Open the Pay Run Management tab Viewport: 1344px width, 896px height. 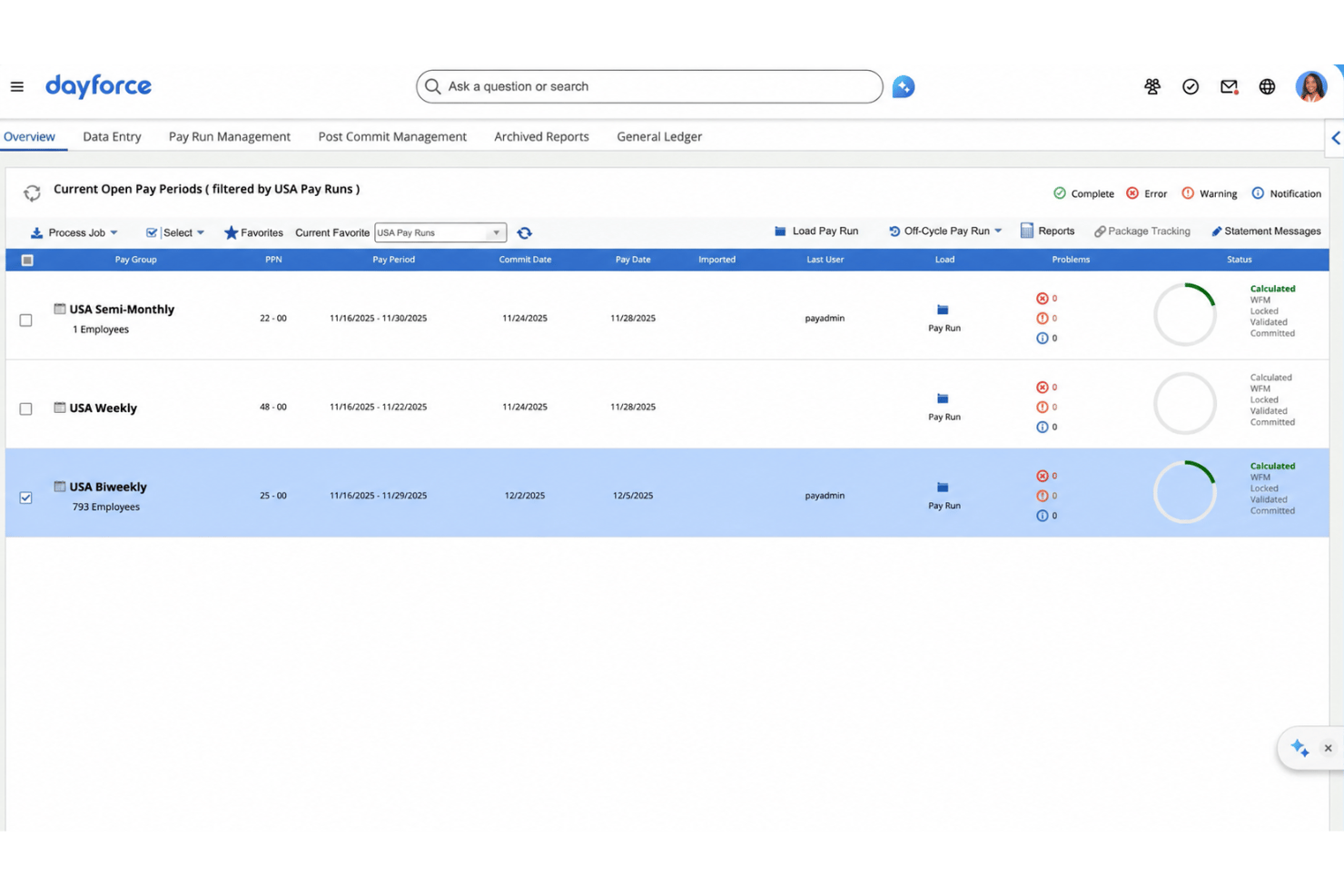click(230, 136)
